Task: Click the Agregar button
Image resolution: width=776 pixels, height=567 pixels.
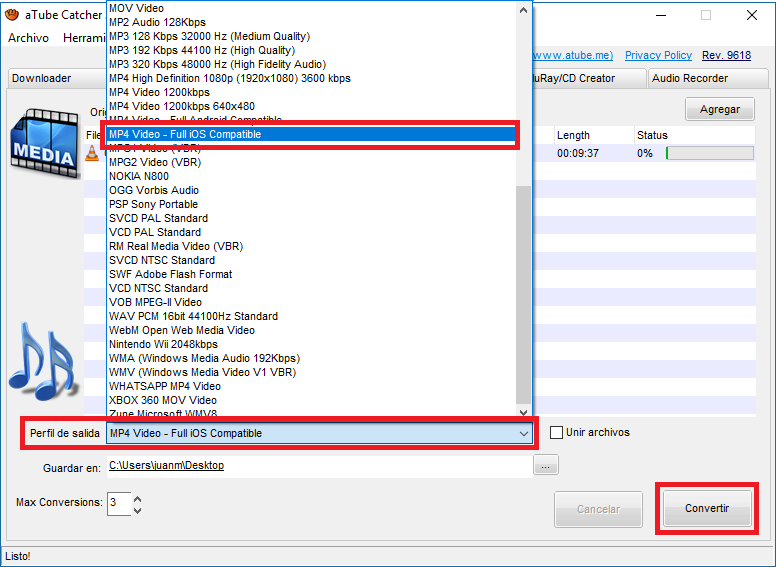Action: click(x=720, y=109)
